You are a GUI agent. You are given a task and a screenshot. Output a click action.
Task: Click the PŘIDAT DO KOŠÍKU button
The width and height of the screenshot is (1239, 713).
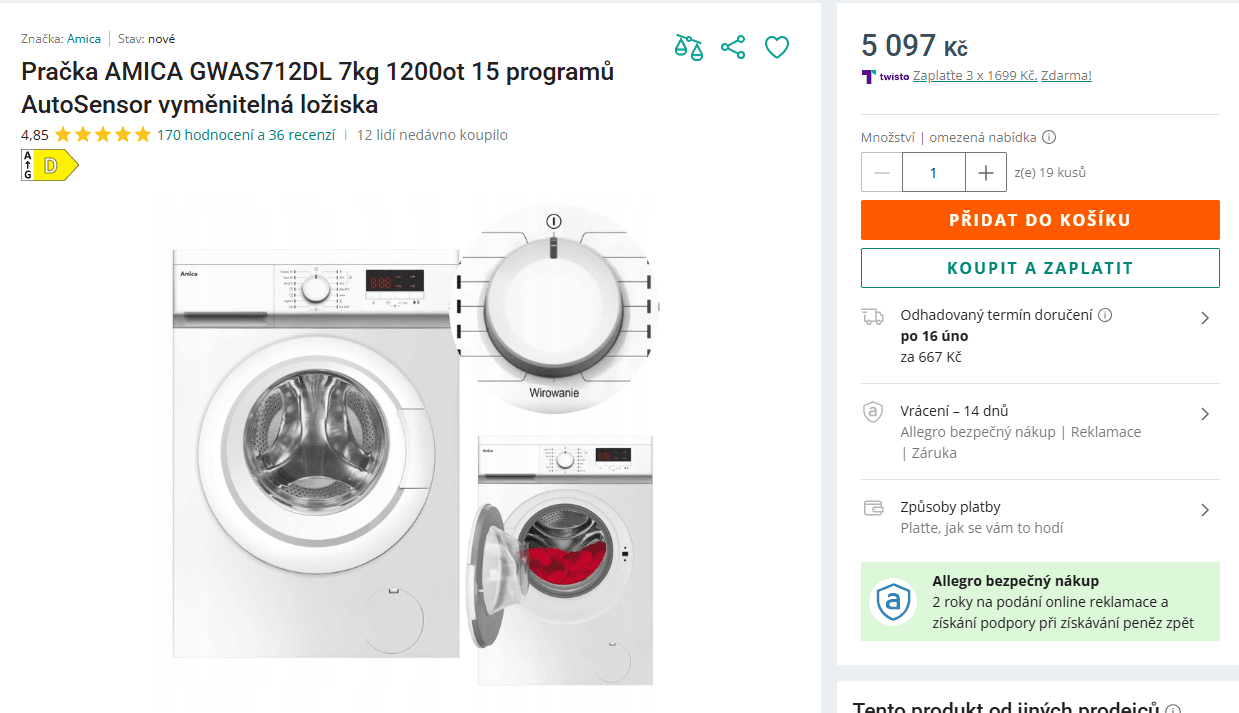pos(1040,220)
